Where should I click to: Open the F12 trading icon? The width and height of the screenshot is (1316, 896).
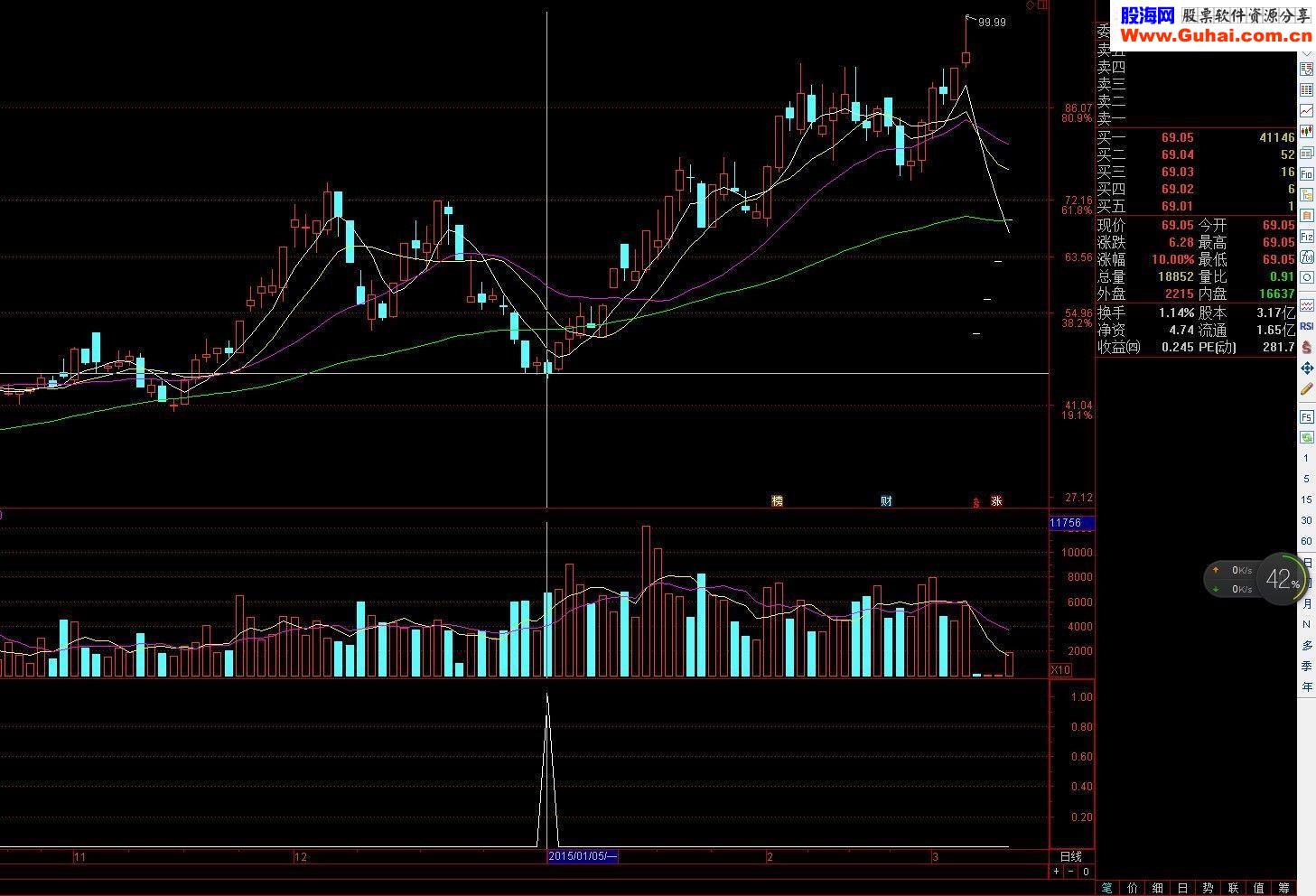click(x=1307, y=237)
